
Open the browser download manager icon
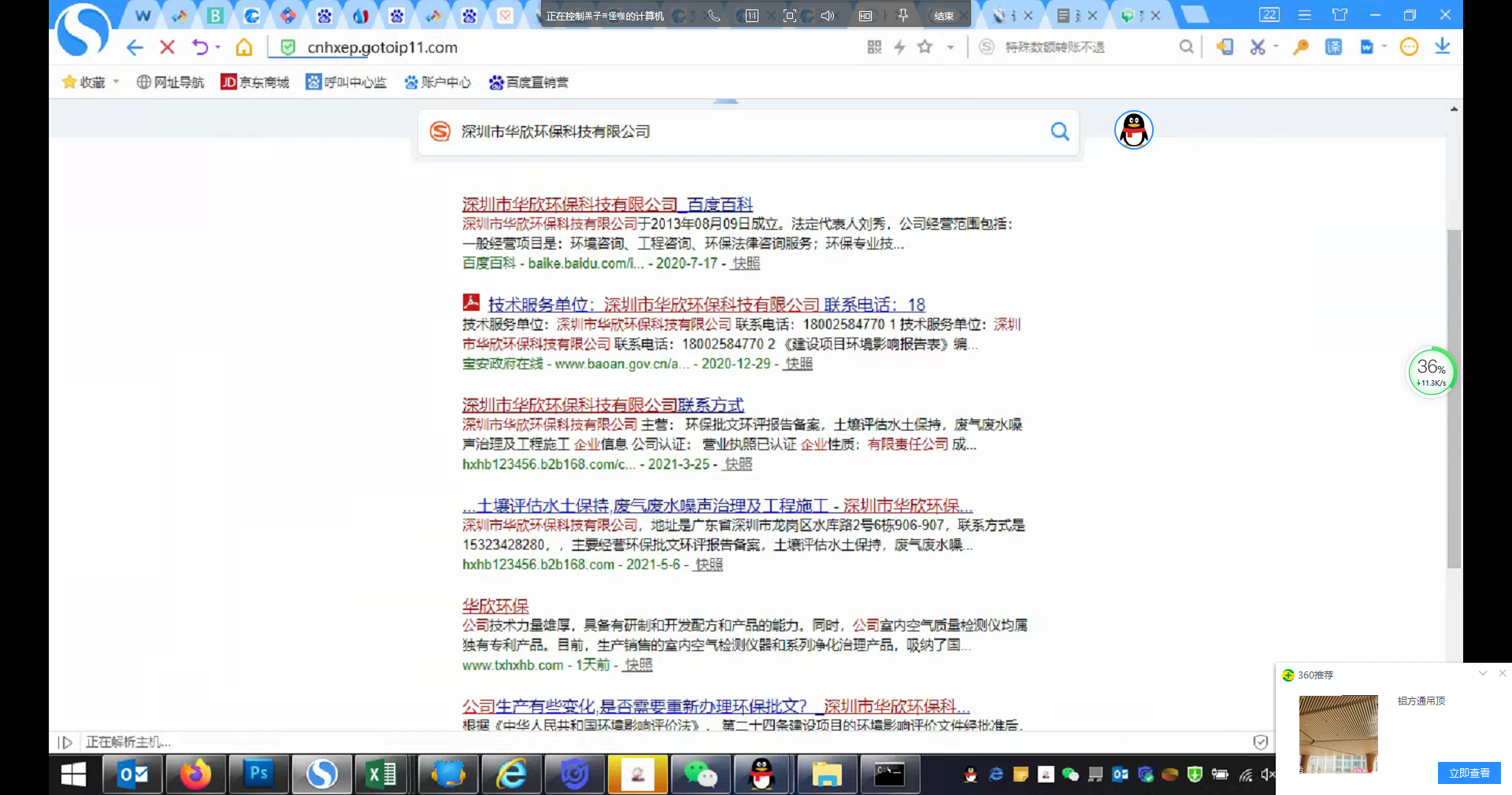point(1443,46)
